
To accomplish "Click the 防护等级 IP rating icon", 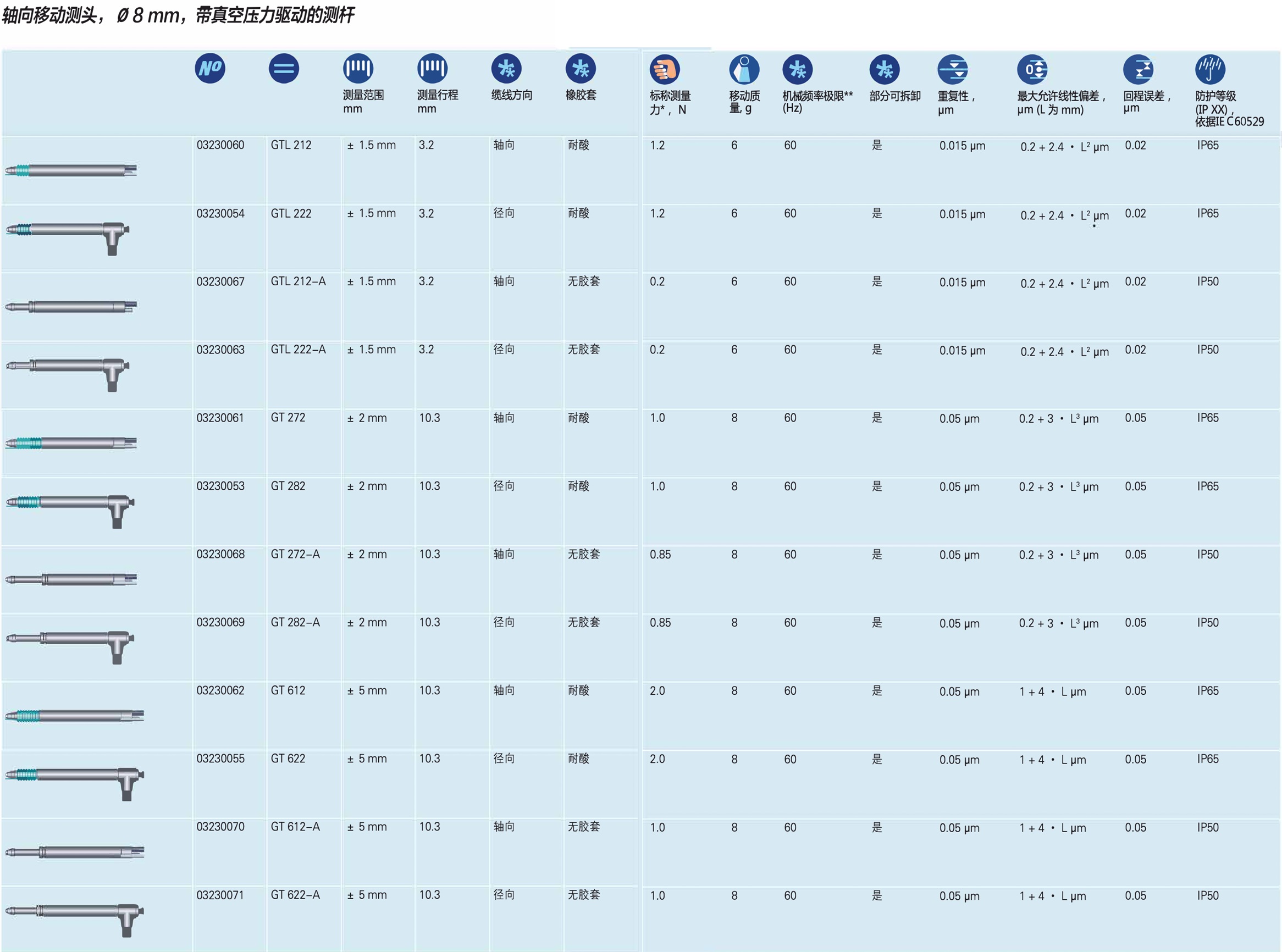I will [x=1210, y=70].
